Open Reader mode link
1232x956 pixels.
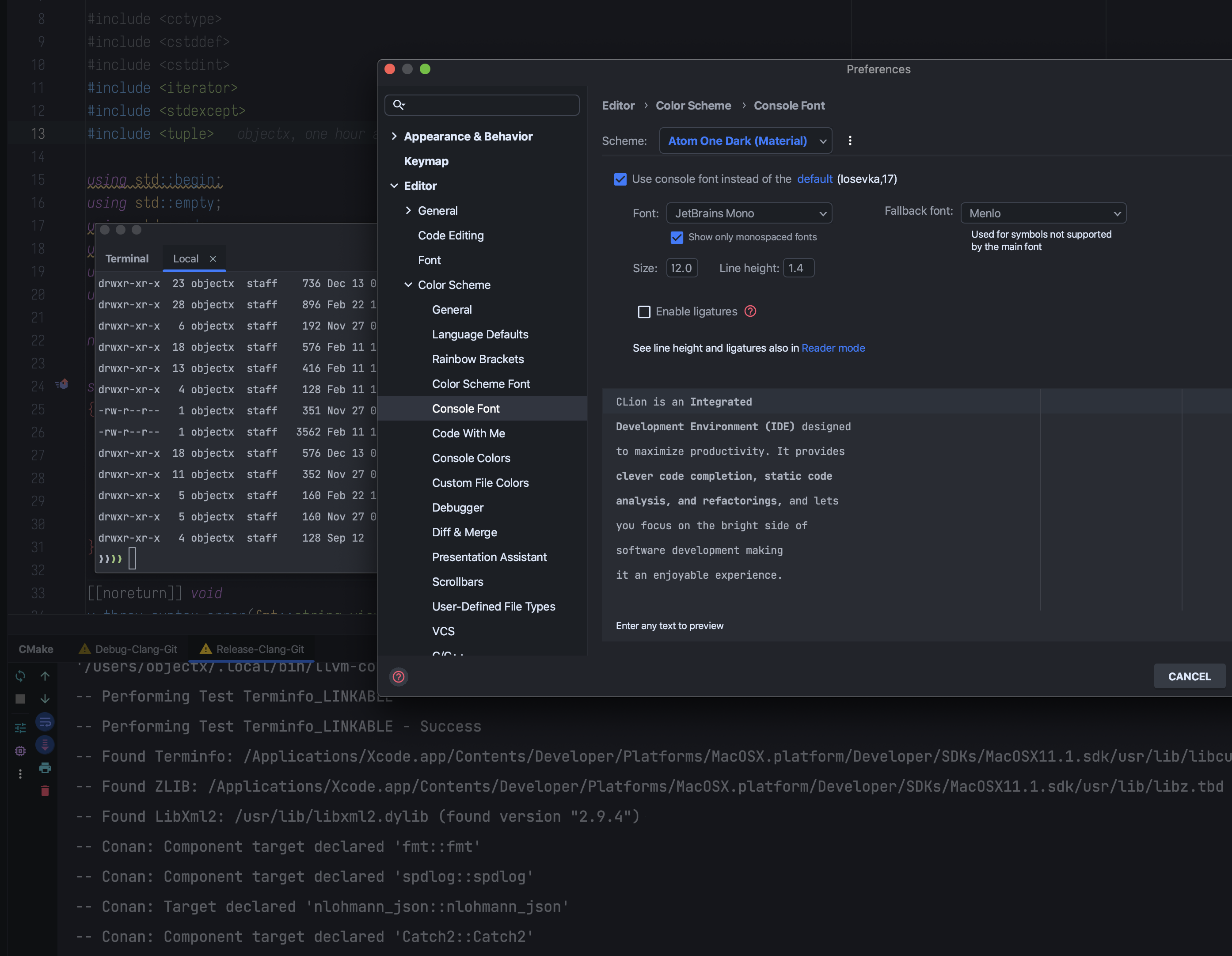point(833,348)
